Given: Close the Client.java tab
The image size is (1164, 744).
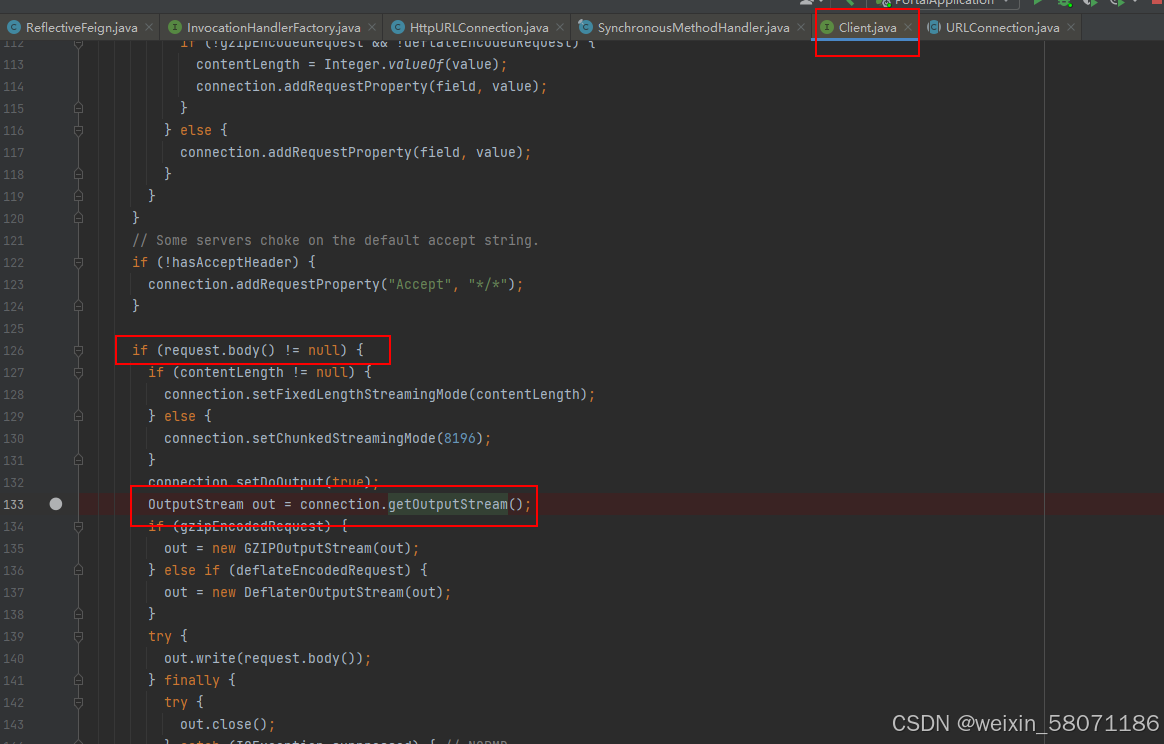Looking at the screenshot, I should (908, 27).
